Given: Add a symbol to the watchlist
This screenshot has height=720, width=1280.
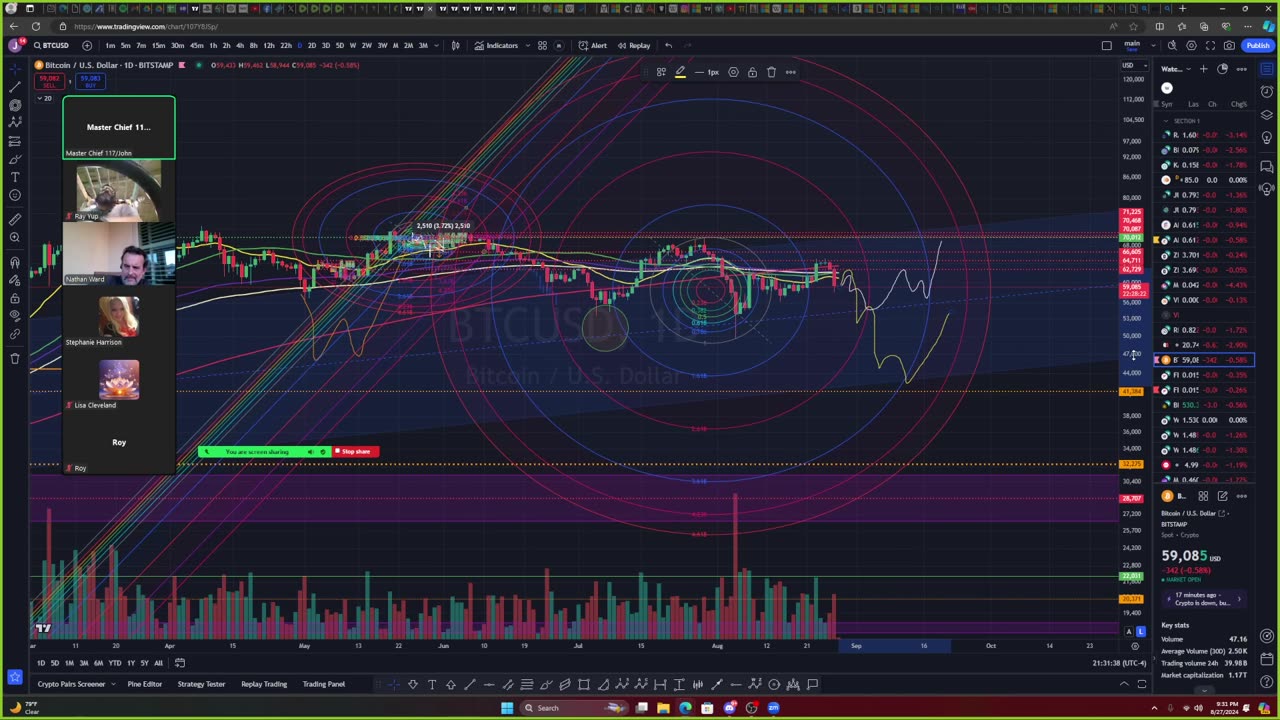Looking at the screenshot, I should 1203,69.
